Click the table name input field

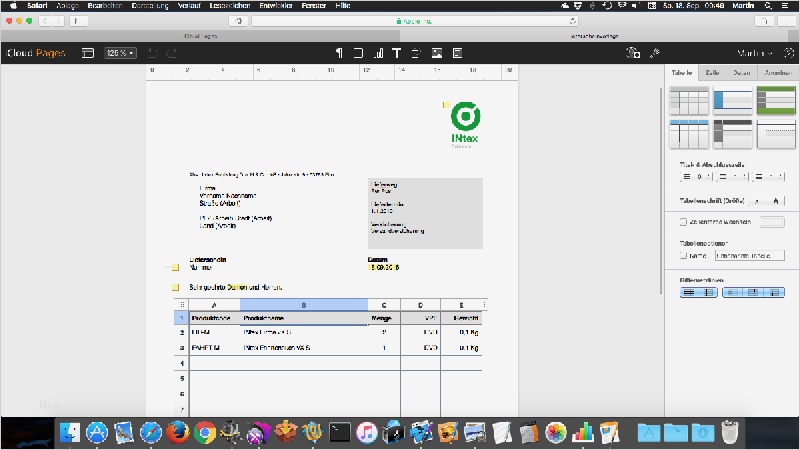pyautogui.click(x=749, y=256)
